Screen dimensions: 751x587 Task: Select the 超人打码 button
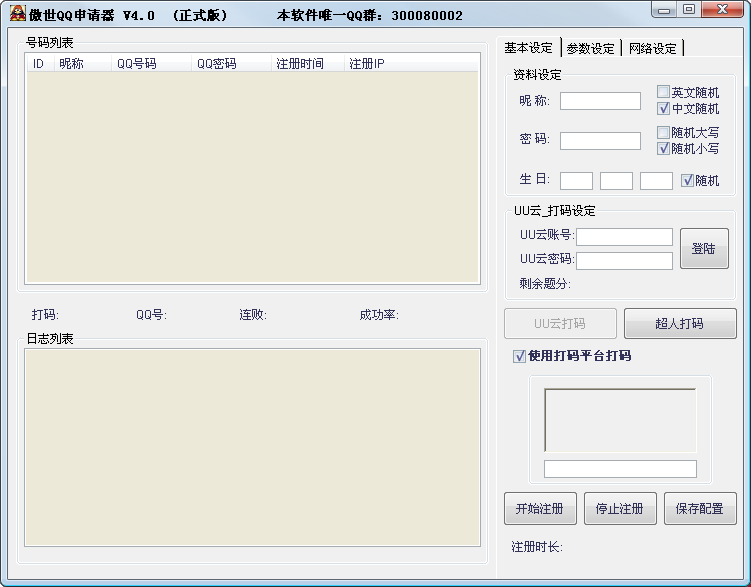tap(680, 324)
